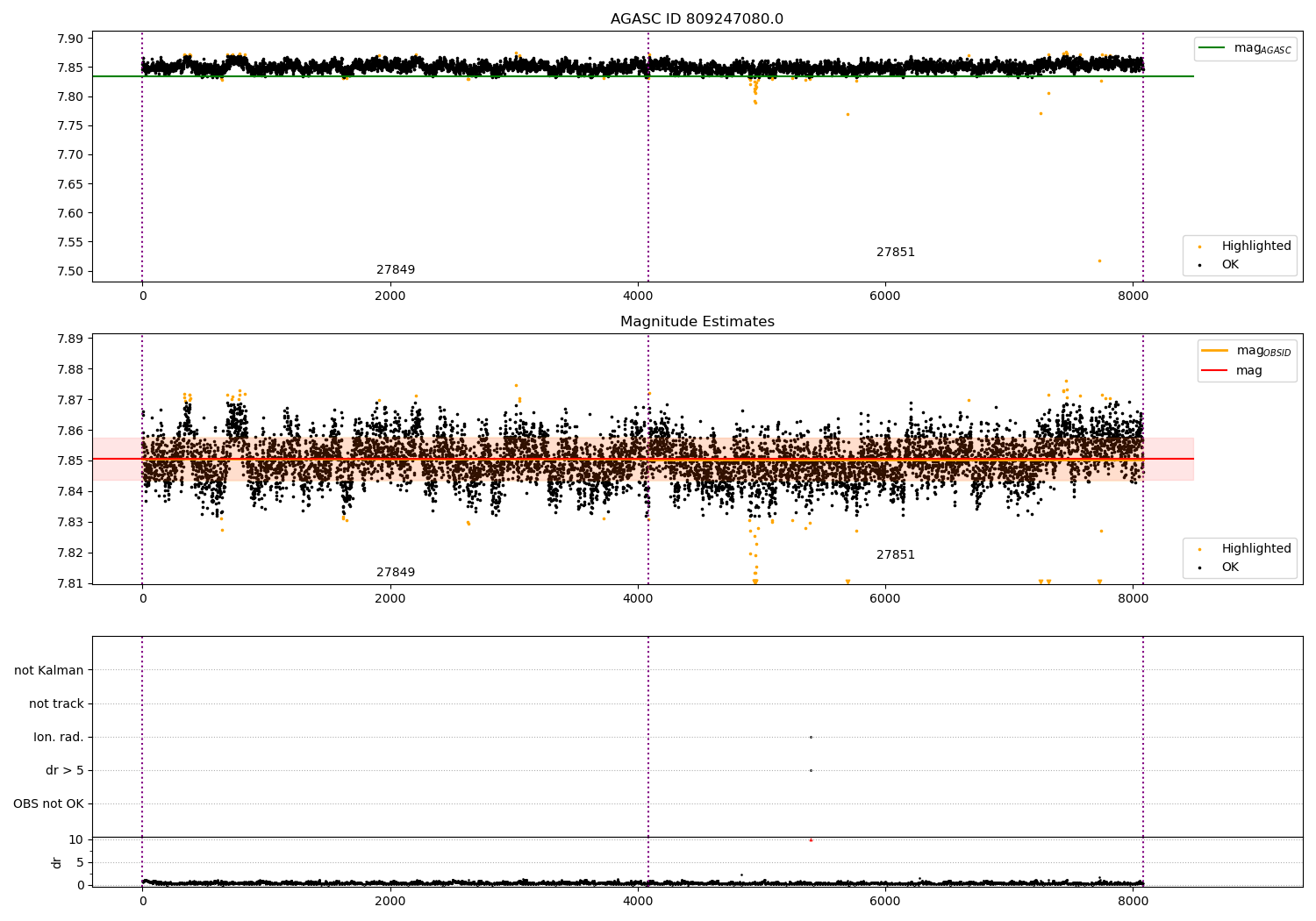Click the '2000' x-axis tick under top plot
This screenshot has height=921, width=1316.
[x=390, y=296]
